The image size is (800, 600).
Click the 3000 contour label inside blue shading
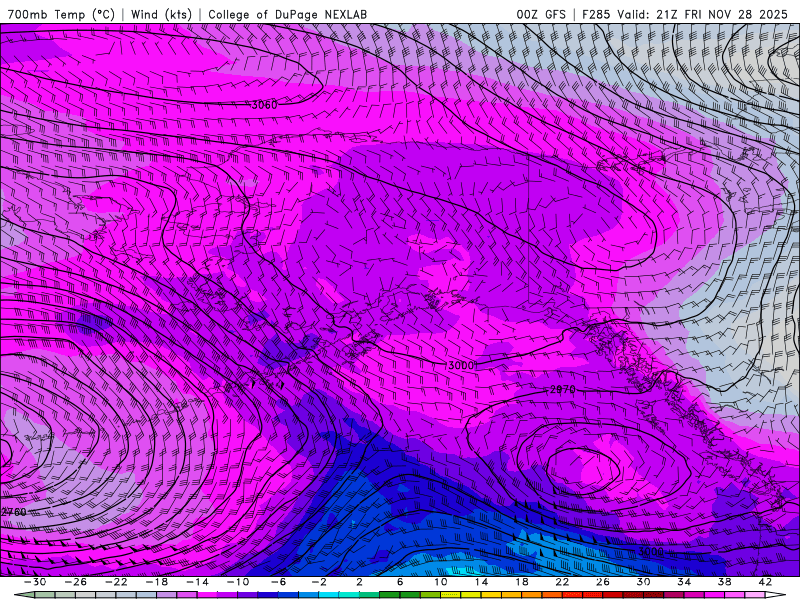point(651,552)
